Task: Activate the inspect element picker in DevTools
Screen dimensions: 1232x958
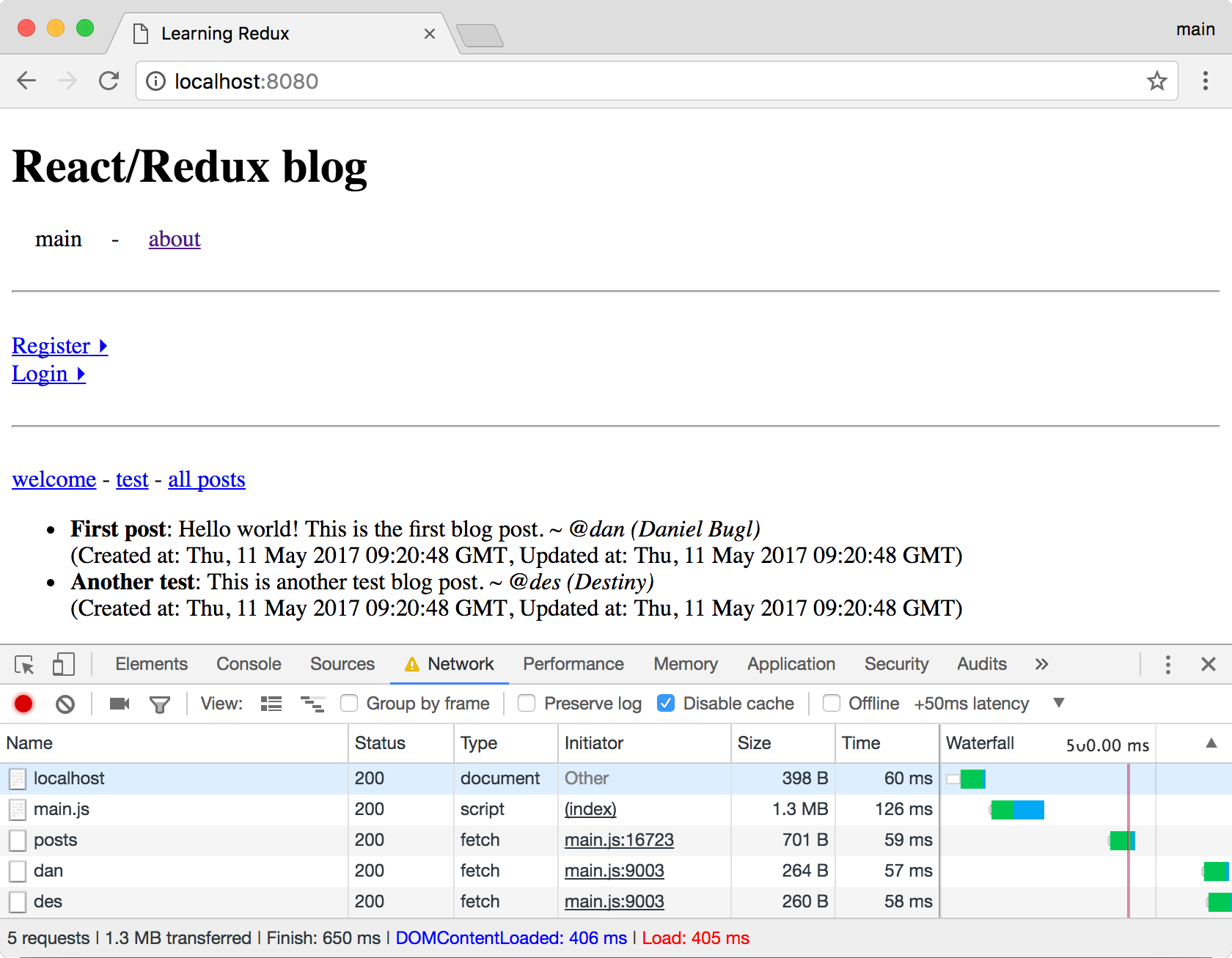Action: click(x=24, y=664)
